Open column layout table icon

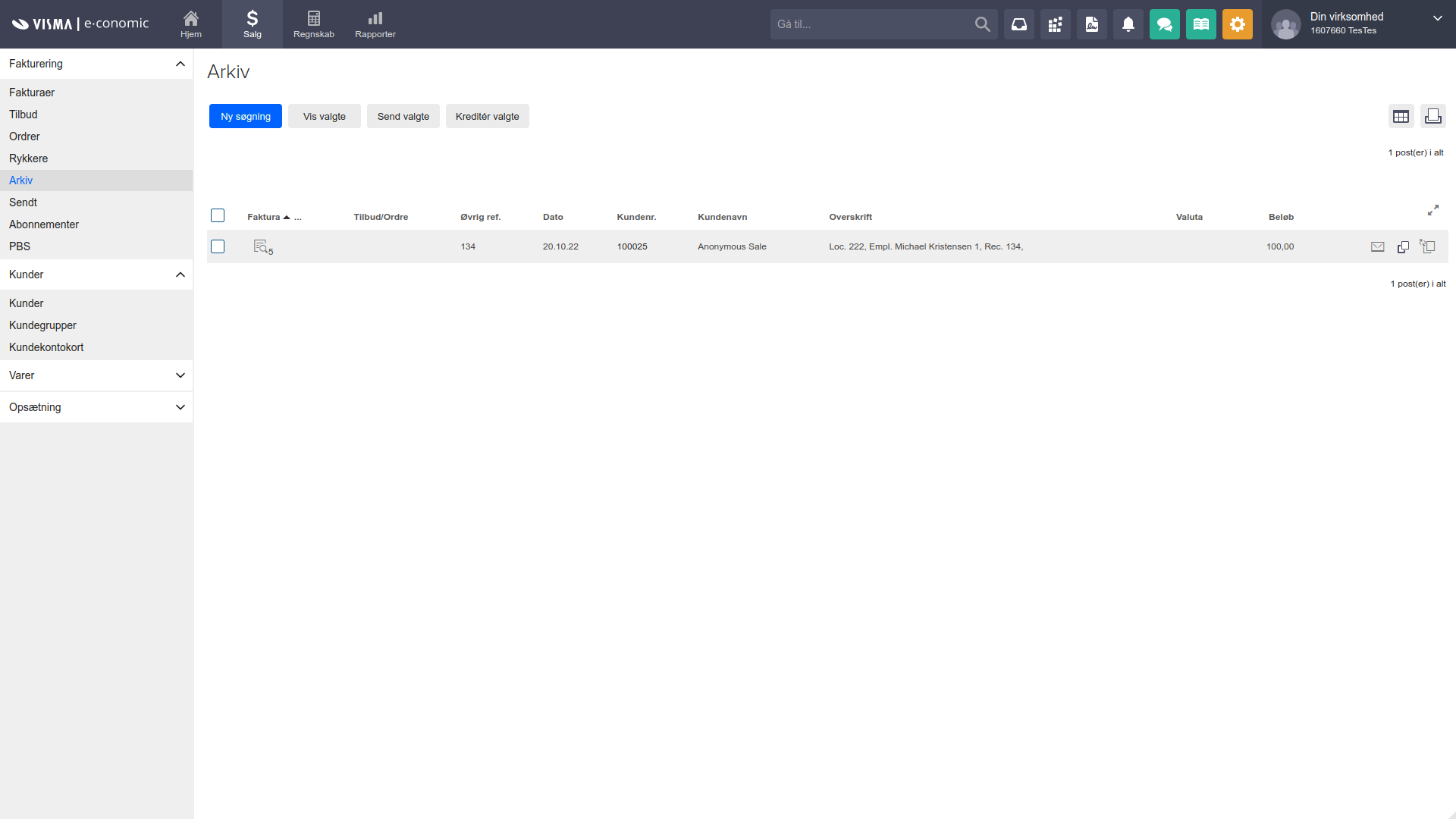point(1401,116)
